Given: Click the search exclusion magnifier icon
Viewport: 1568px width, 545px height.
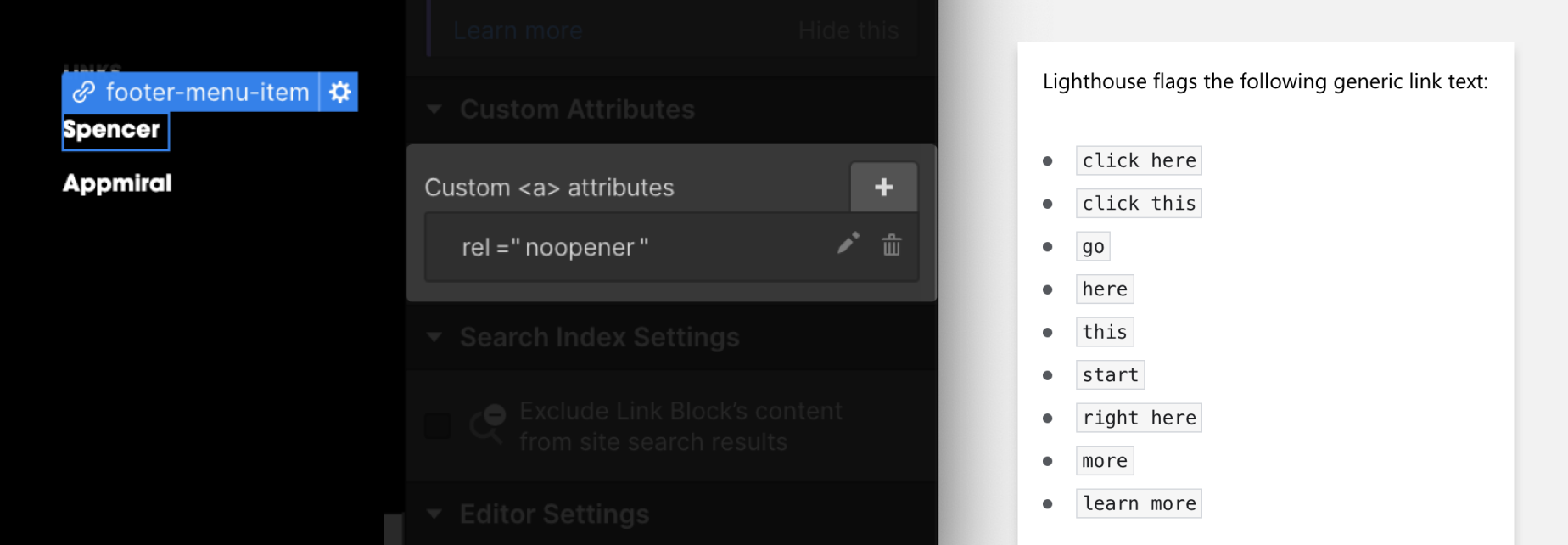Looking at the screenshot, I should click(x=488, y=423).
